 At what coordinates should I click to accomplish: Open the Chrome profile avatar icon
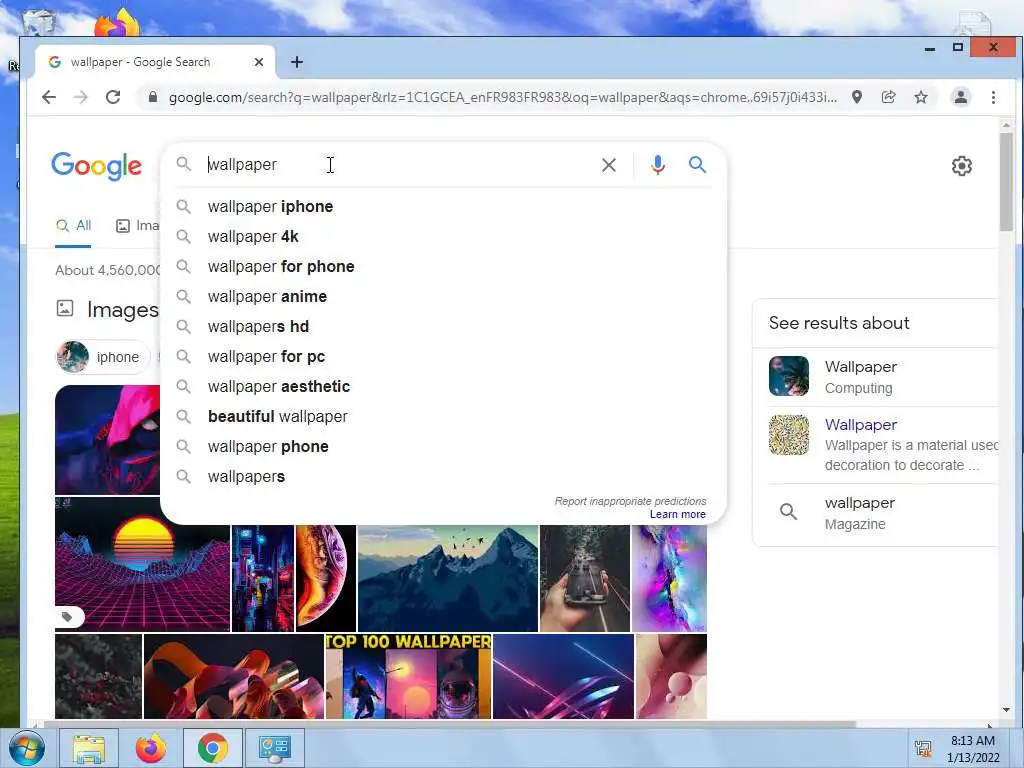(x=961, y=97)
